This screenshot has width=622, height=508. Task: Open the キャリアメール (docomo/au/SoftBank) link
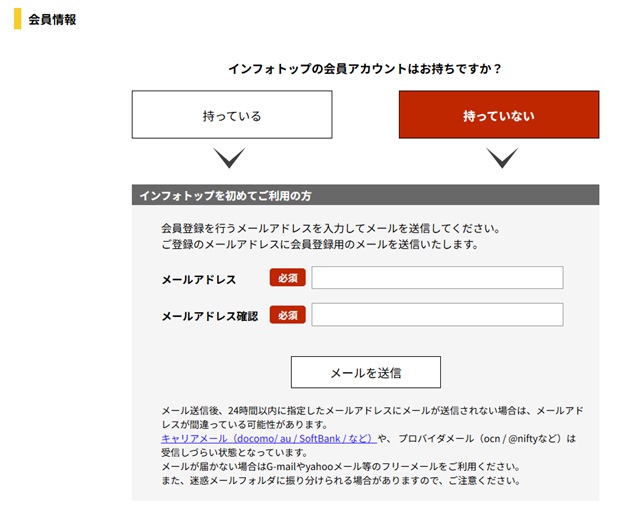coord(268,438)
